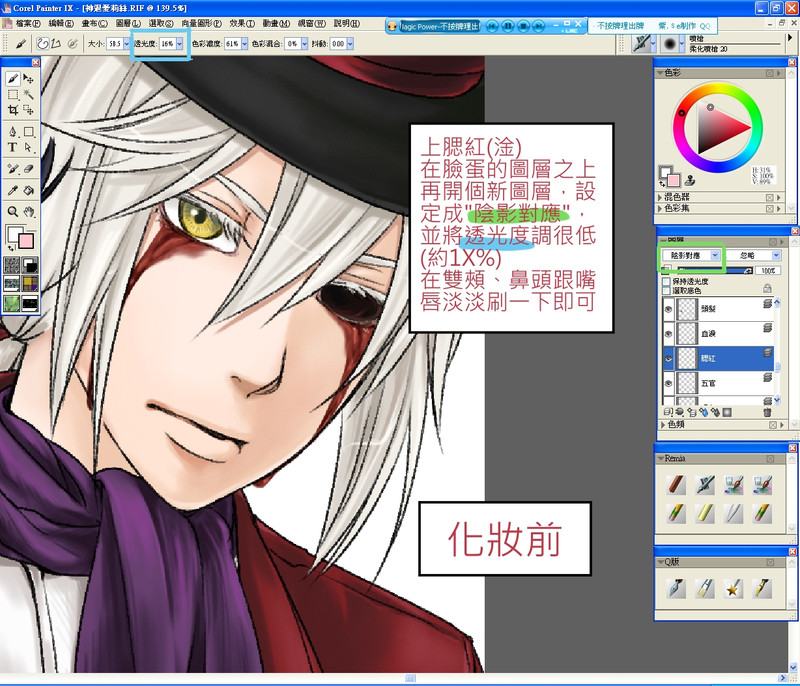Open the 色彩混合 dropdown arrow
This screenshot has height=686, width=800.
click(x=305, y=44)
